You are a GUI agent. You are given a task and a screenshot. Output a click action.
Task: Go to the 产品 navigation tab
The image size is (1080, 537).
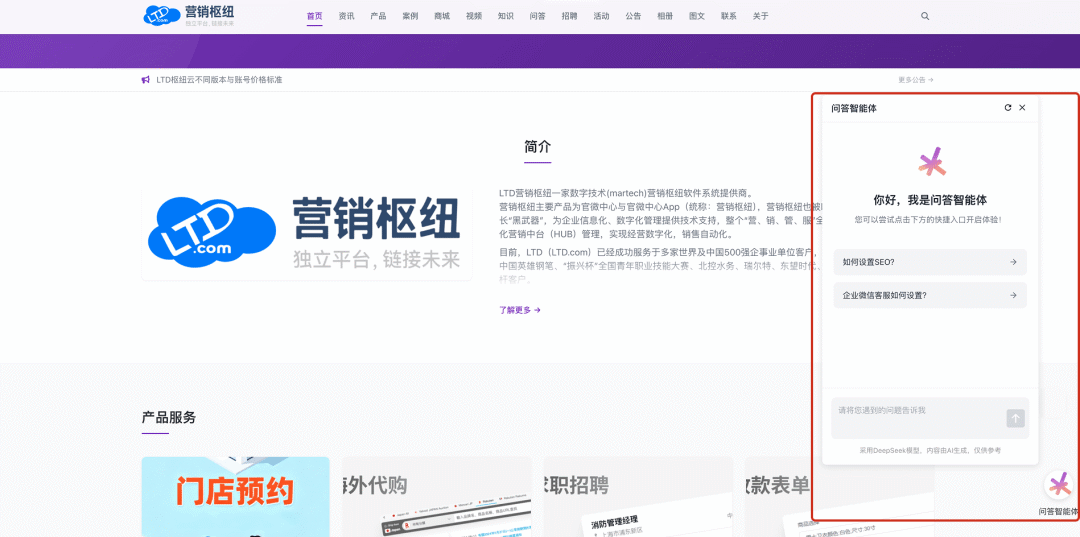378,16
